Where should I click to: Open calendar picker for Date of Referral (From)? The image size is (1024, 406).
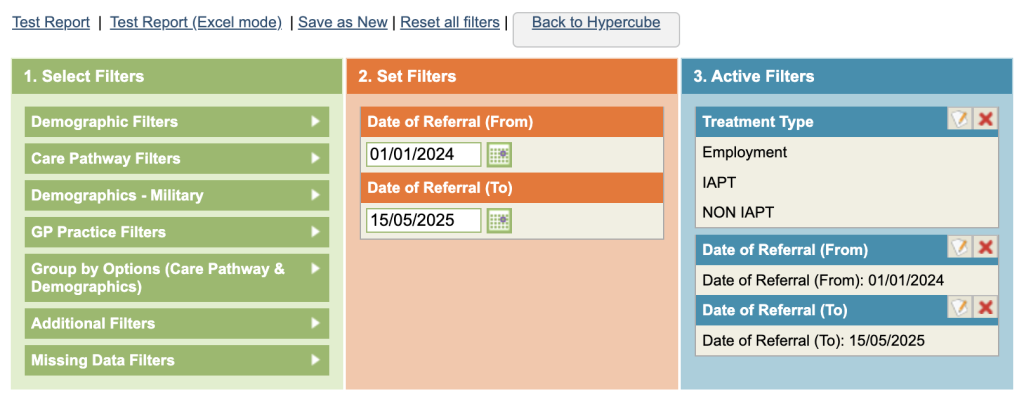[499, 154]
